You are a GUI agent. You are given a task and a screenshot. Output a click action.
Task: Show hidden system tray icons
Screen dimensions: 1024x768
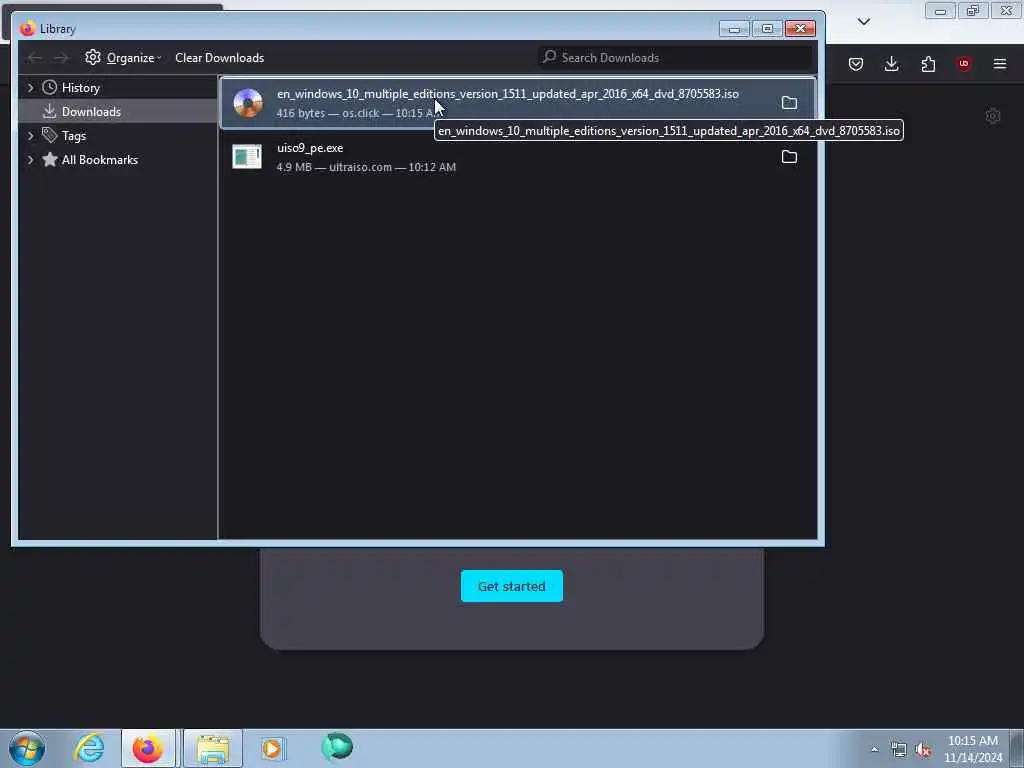874,749
